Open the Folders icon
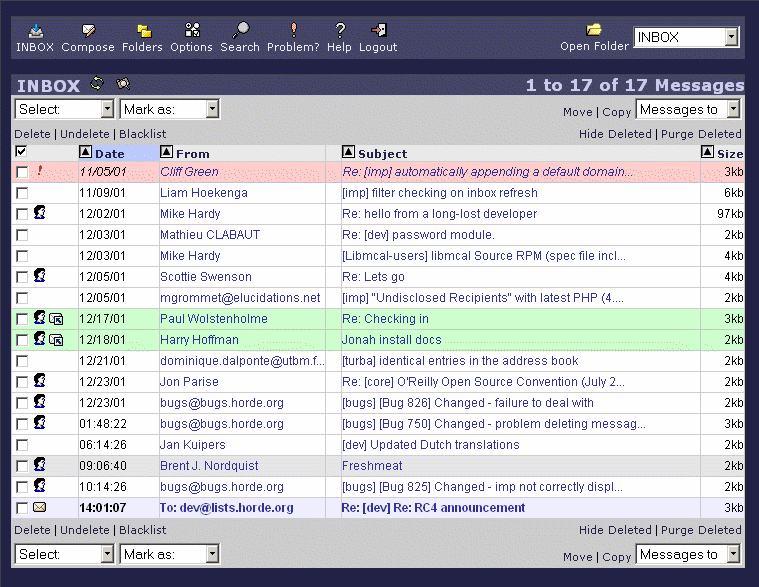The image size is (759, 587). (x=144, y=30)
